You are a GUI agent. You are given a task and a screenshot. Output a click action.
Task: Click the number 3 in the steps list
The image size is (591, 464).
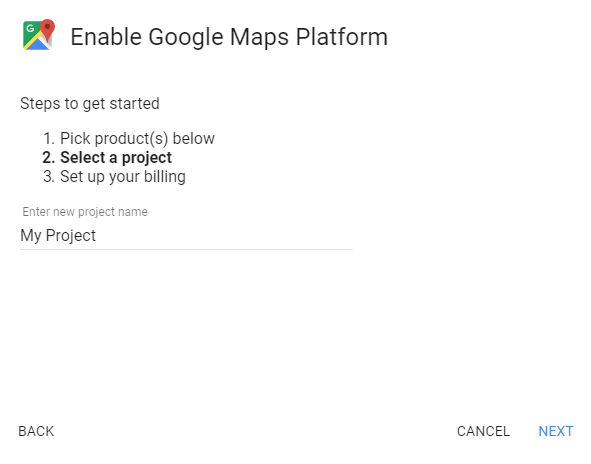click(x=49, y=177)
